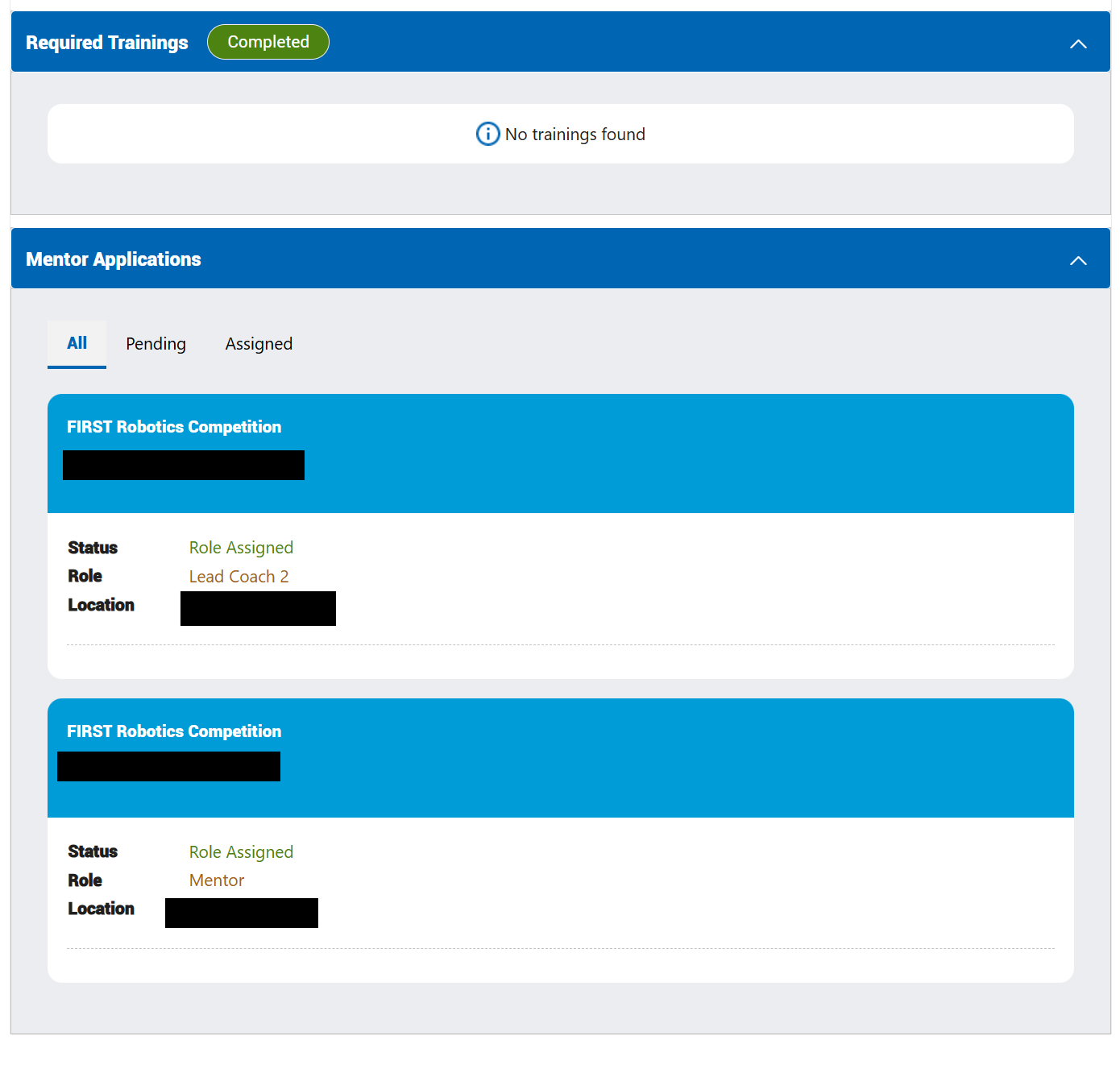Click the Mentor role value
The height and width of the screenshot is (1081, 1120).
[217, 880]
